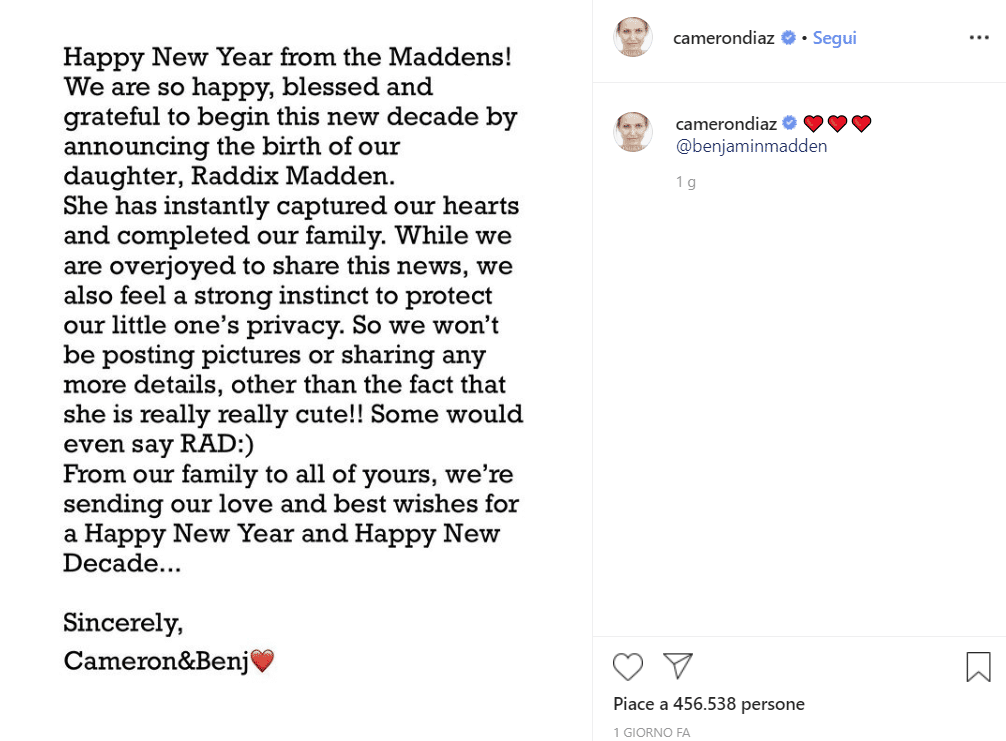1006x741 pixels.
Task: Click camerondiaz username in the post header
Action: pos(723,38)
